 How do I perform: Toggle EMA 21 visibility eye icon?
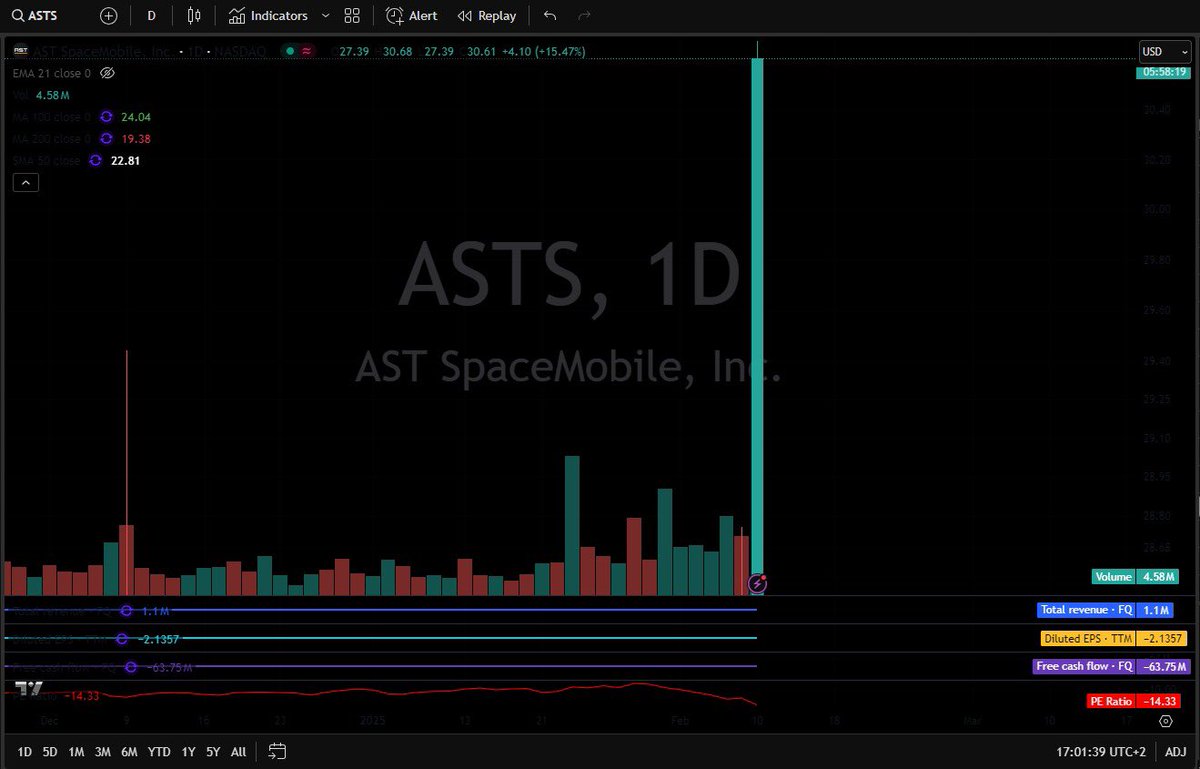tap(108, 73)
